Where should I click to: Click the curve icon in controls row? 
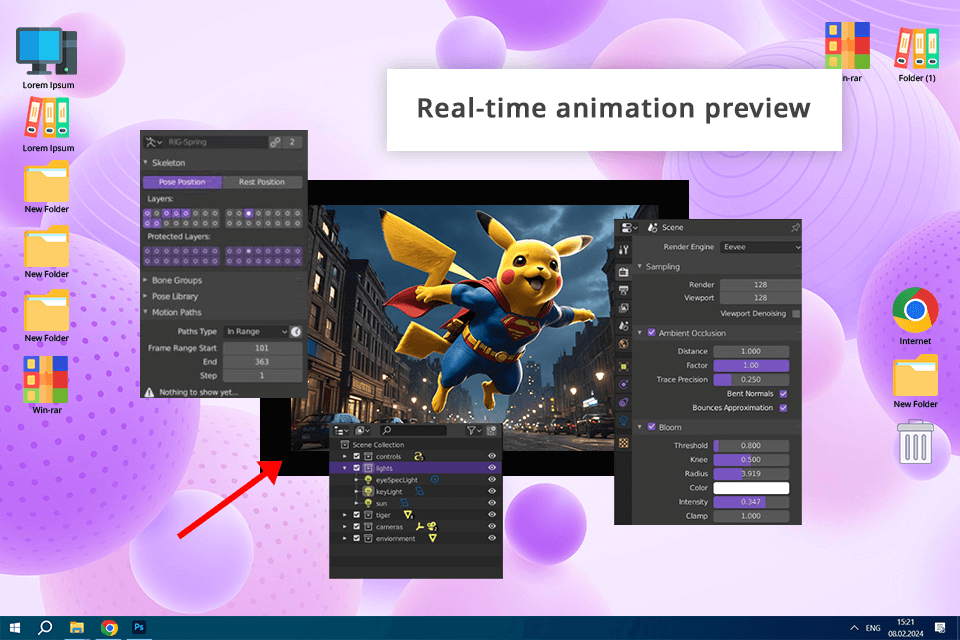pos(419,456)
